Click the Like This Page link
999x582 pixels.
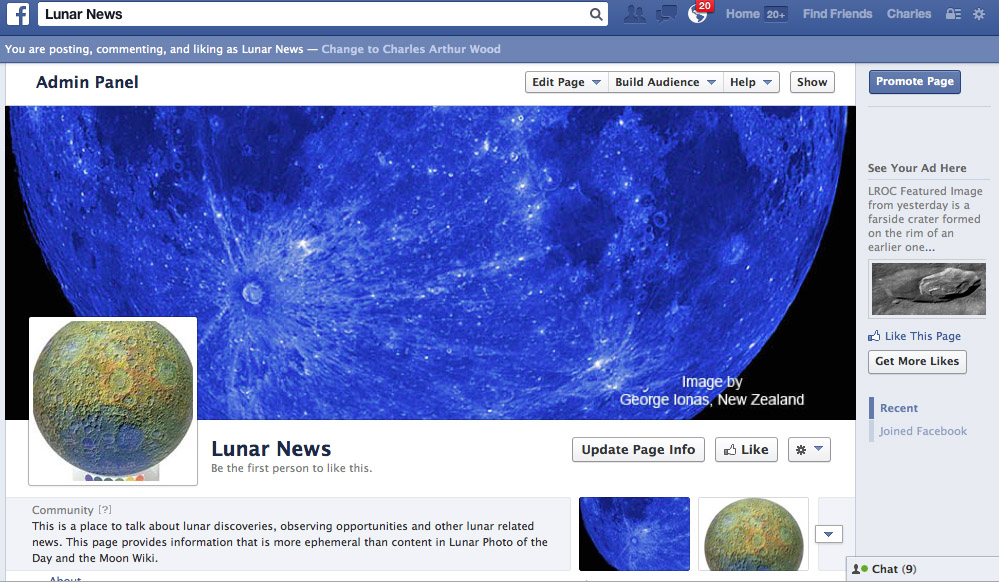(x=923, y=336)
